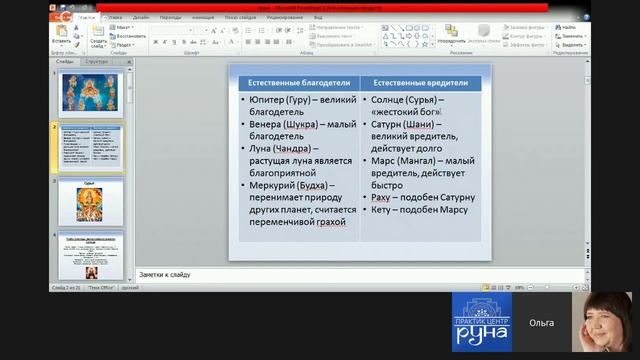Toggle text shadow (S) formatting
The height and width of the screenshot is (360, 640).
184,42
